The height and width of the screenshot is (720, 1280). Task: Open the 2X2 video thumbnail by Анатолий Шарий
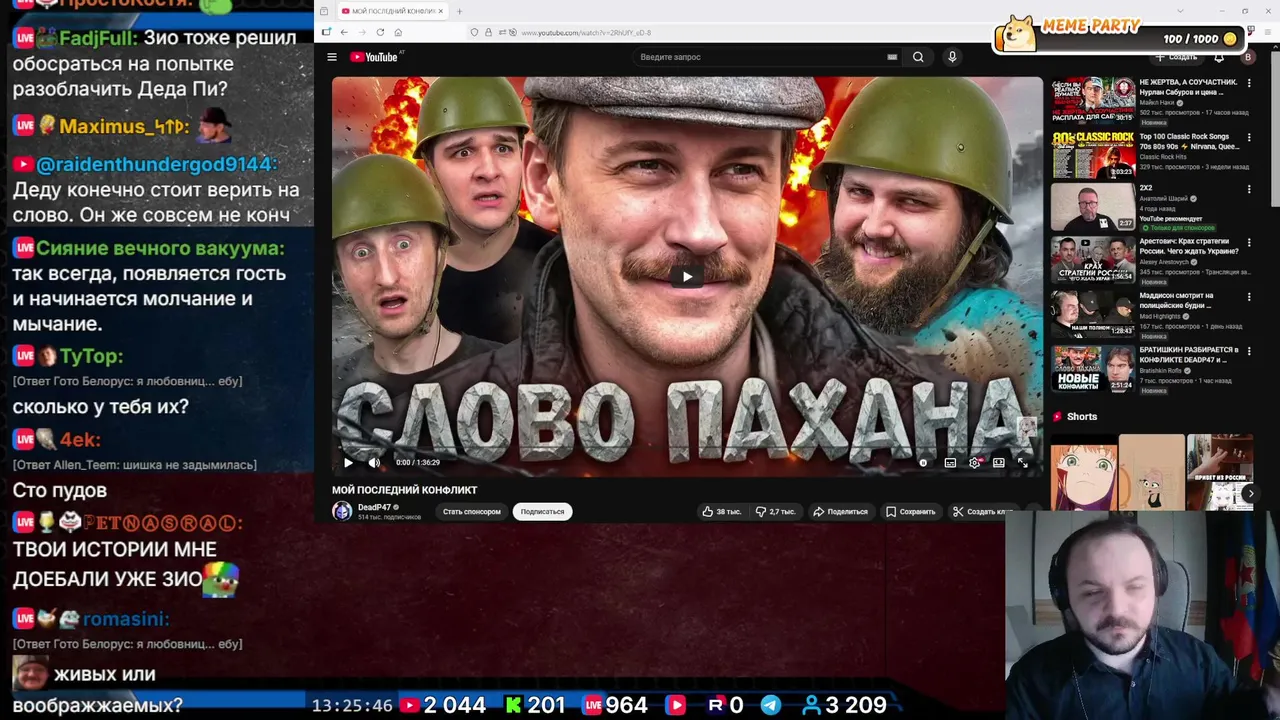pyautogui.click(x=1093, y=208)
